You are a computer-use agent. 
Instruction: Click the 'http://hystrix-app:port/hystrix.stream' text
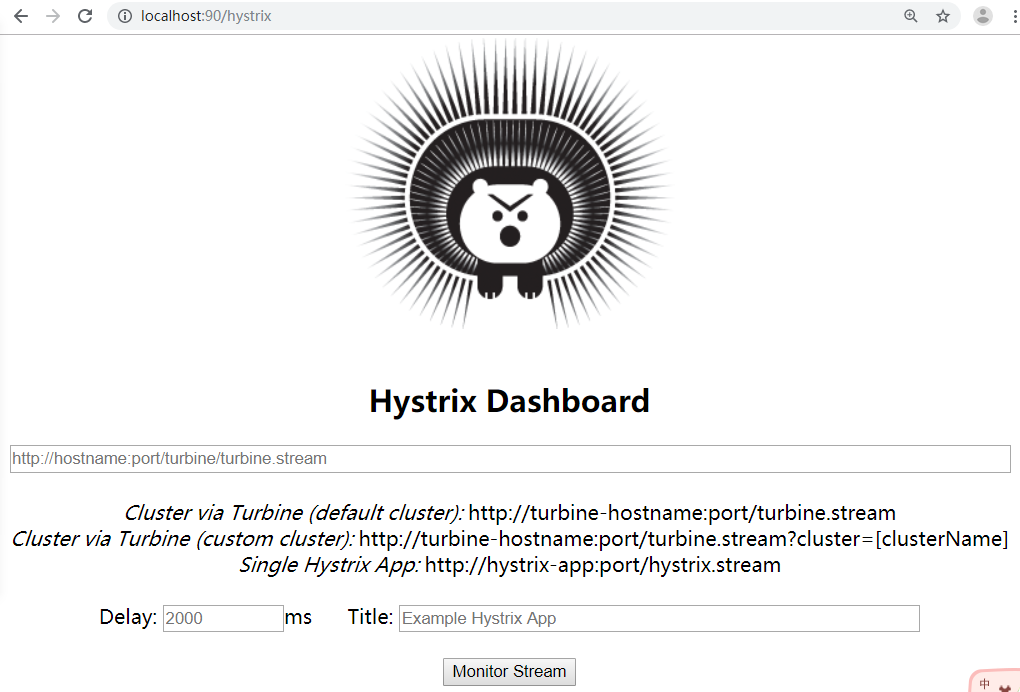coord(603,565)
